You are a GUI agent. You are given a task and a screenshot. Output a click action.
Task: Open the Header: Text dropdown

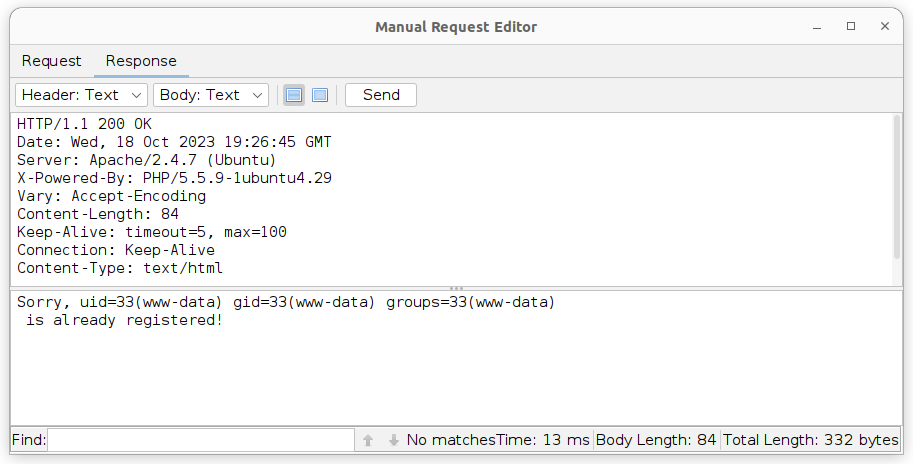82,95
